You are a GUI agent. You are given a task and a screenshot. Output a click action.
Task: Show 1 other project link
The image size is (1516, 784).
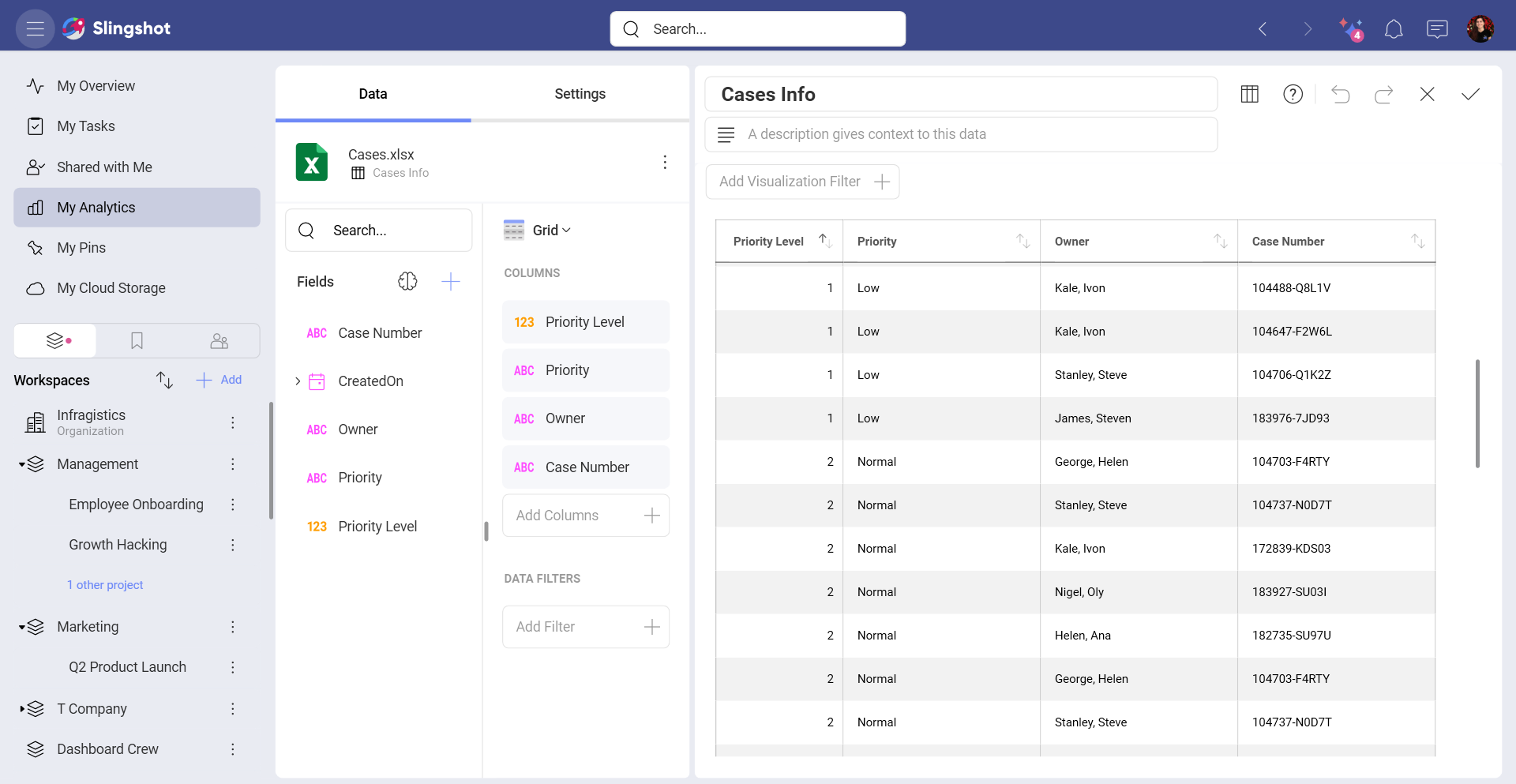tap(105, 585)
